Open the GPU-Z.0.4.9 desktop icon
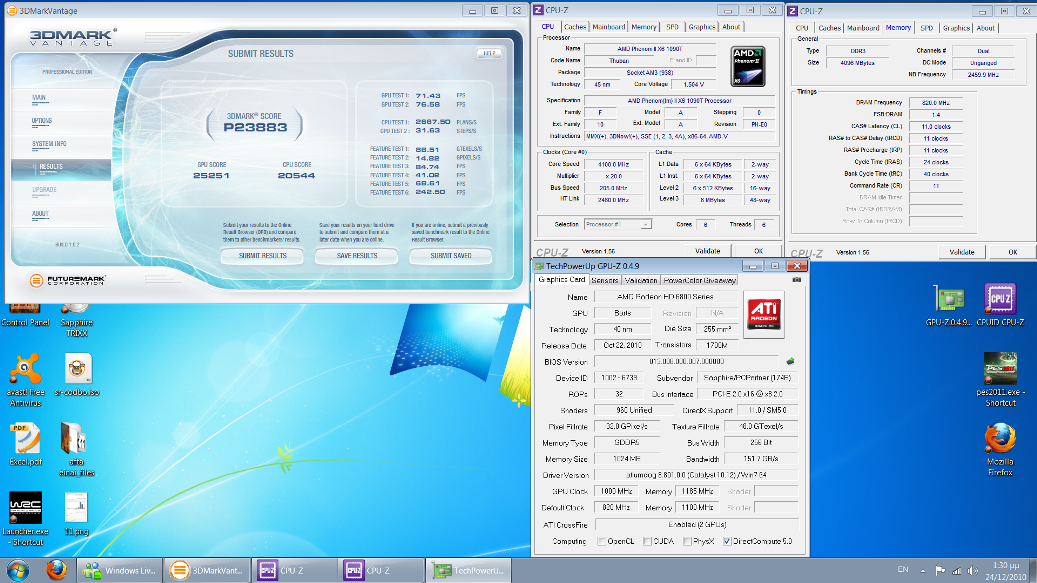This screenshot has height=583, width=1037. [x=948, y=306]
